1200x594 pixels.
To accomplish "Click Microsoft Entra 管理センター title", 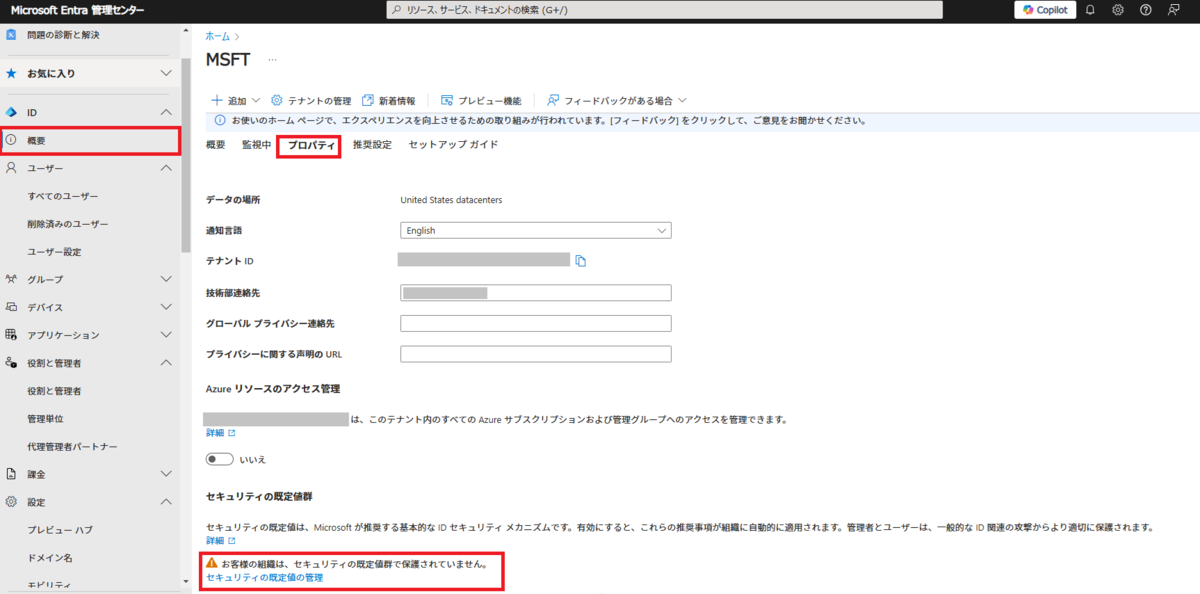I will [x=77, y=10].
